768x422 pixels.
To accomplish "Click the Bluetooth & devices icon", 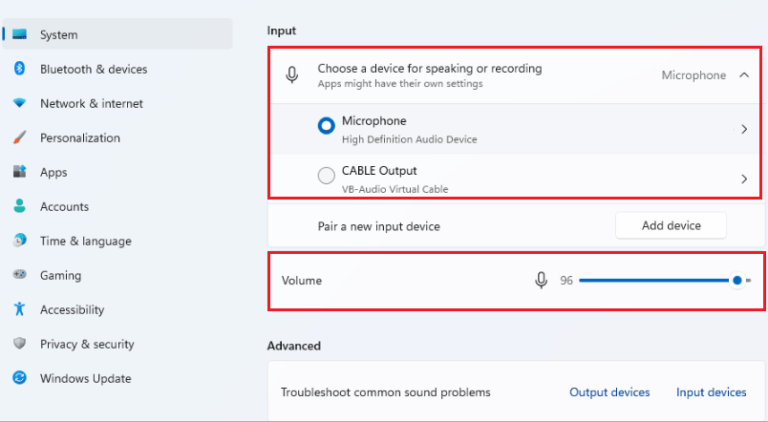I will coord(19,69).
